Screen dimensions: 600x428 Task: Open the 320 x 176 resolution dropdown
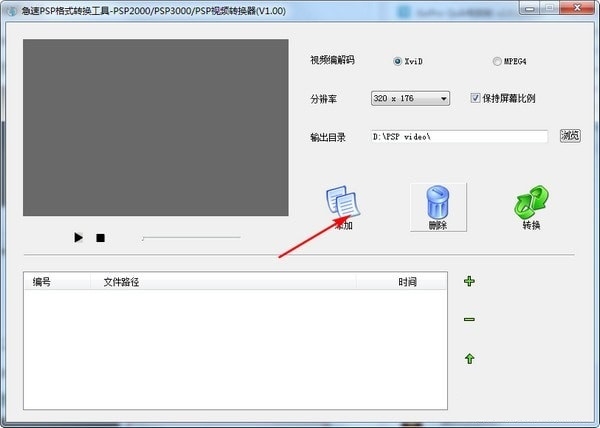(x=410, y=98)
